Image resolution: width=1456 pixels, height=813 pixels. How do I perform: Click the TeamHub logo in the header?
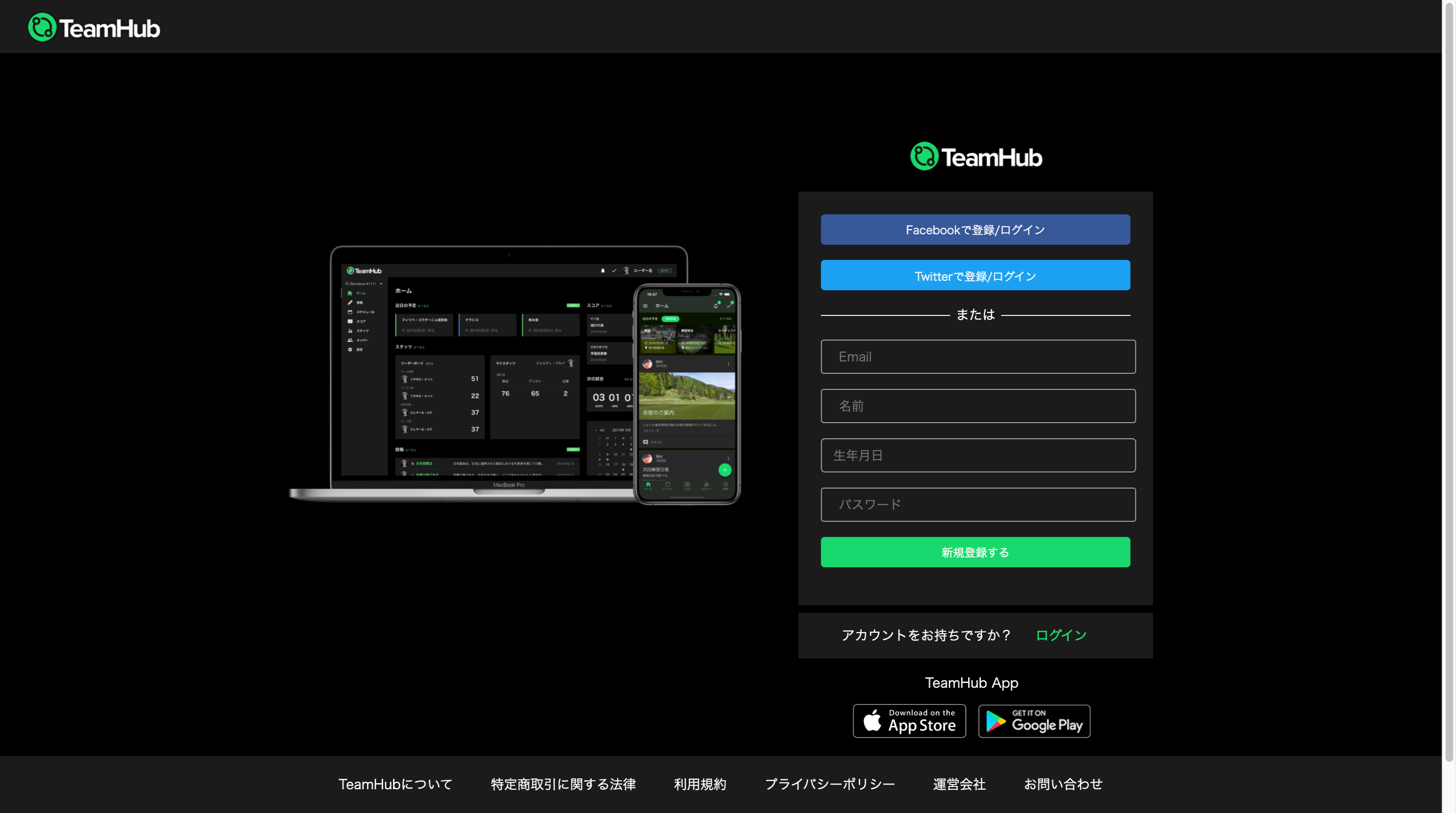(x=94, y=27)
